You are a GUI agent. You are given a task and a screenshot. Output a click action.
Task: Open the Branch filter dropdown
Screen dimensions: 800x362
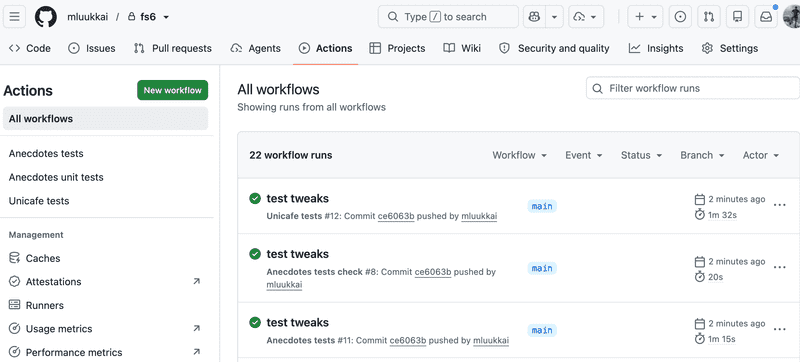tap(703, 155)
